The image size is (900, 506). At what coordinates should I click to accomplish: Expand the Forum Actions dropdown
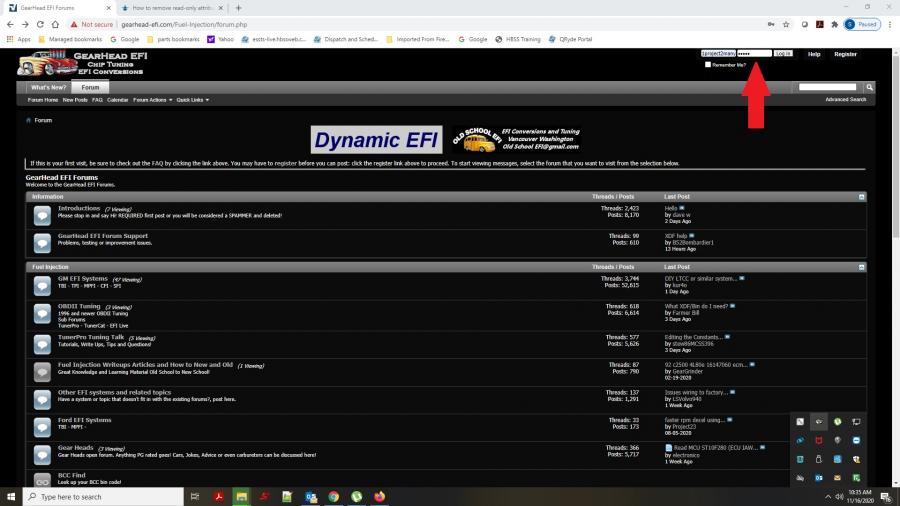[153, 100]
